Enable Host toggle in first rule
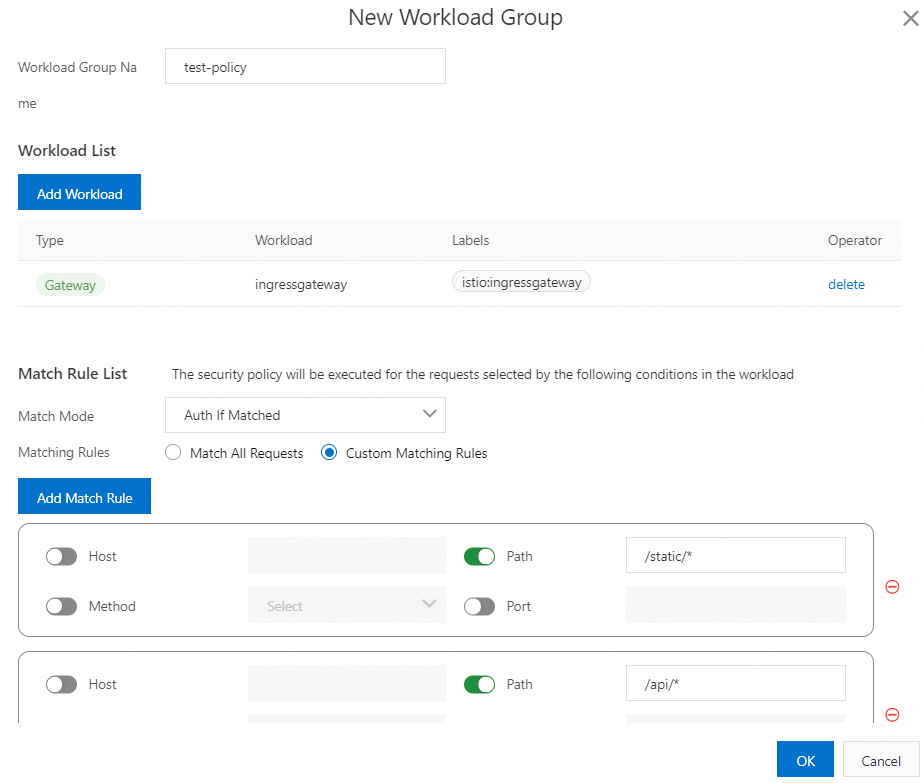 pos(61,557)
